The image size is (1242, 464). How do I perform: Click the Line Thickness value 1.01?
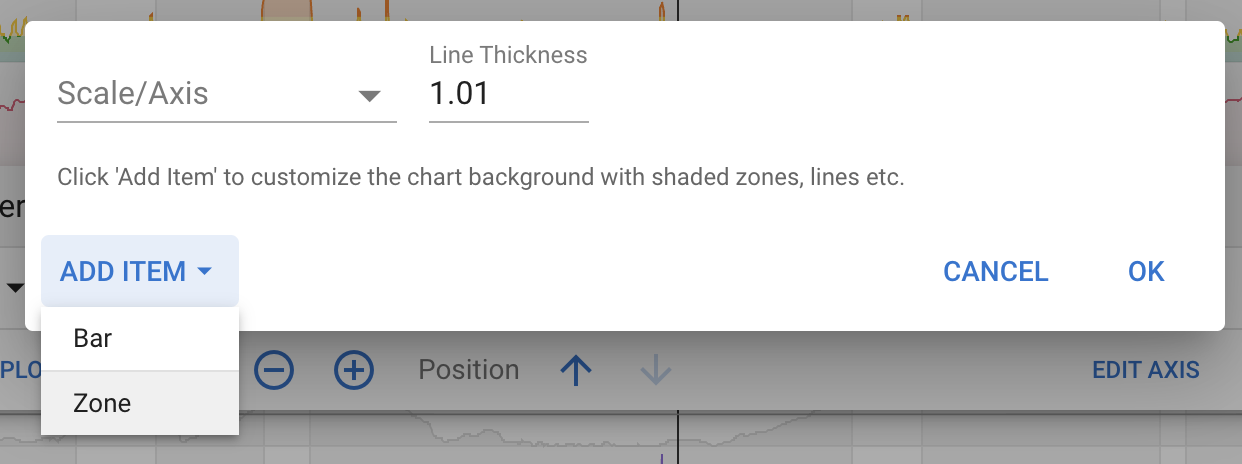click(460, 94)
